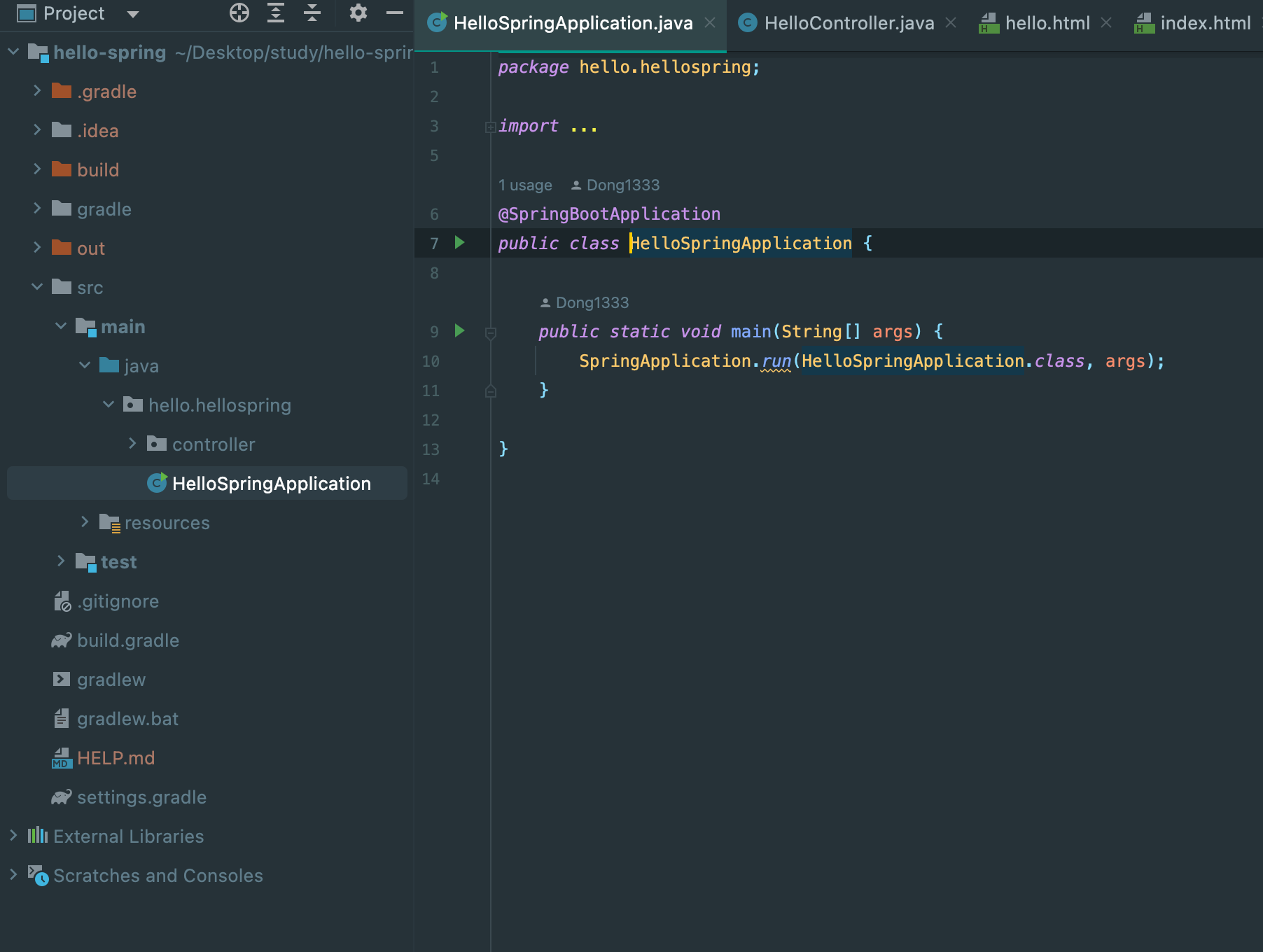Close the HelloSpringApplication.java tab
The image size is (1263, 952).
[710, 23]
